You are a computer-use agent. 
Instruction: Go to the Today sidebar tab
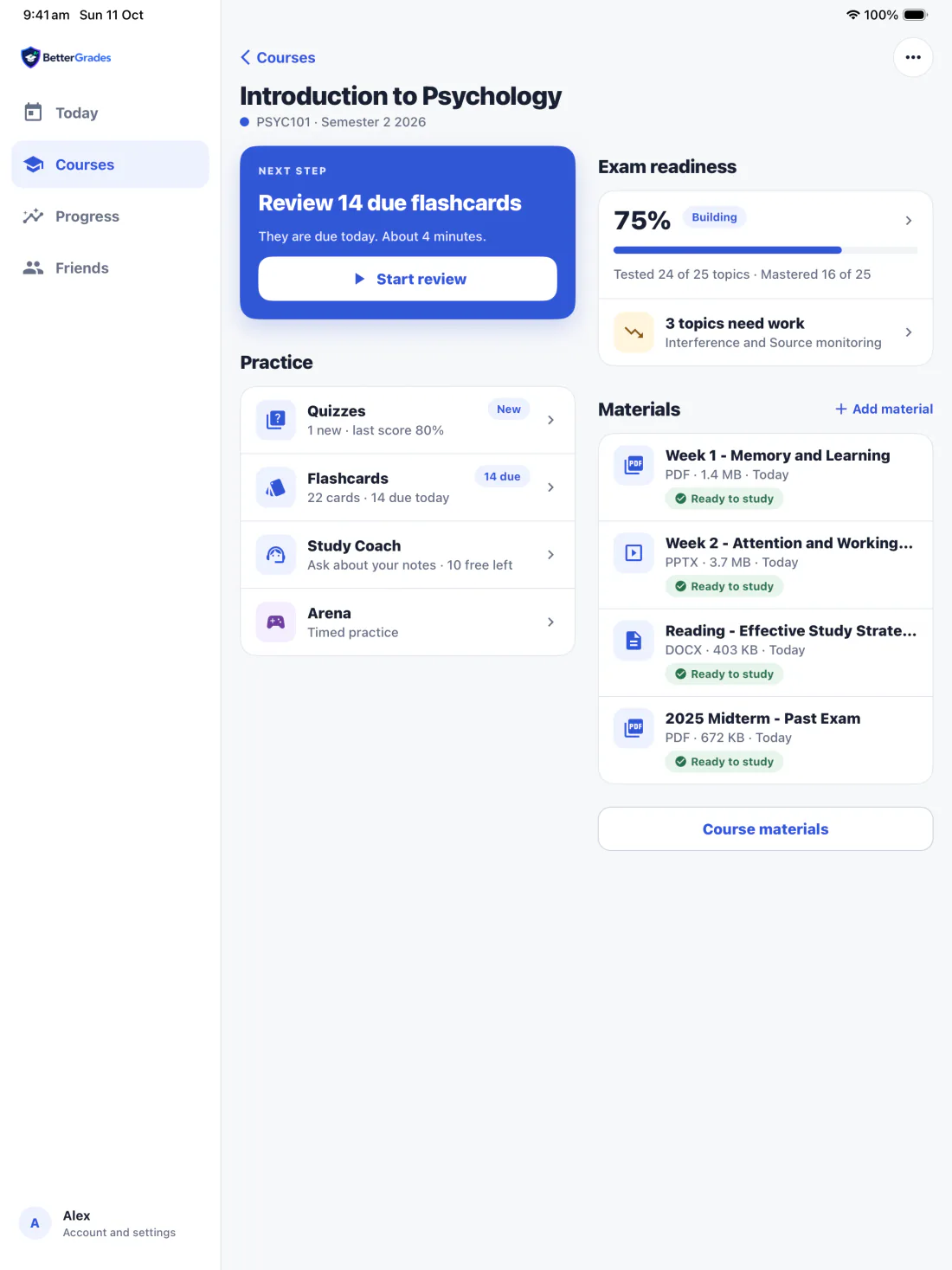[110, 113]
